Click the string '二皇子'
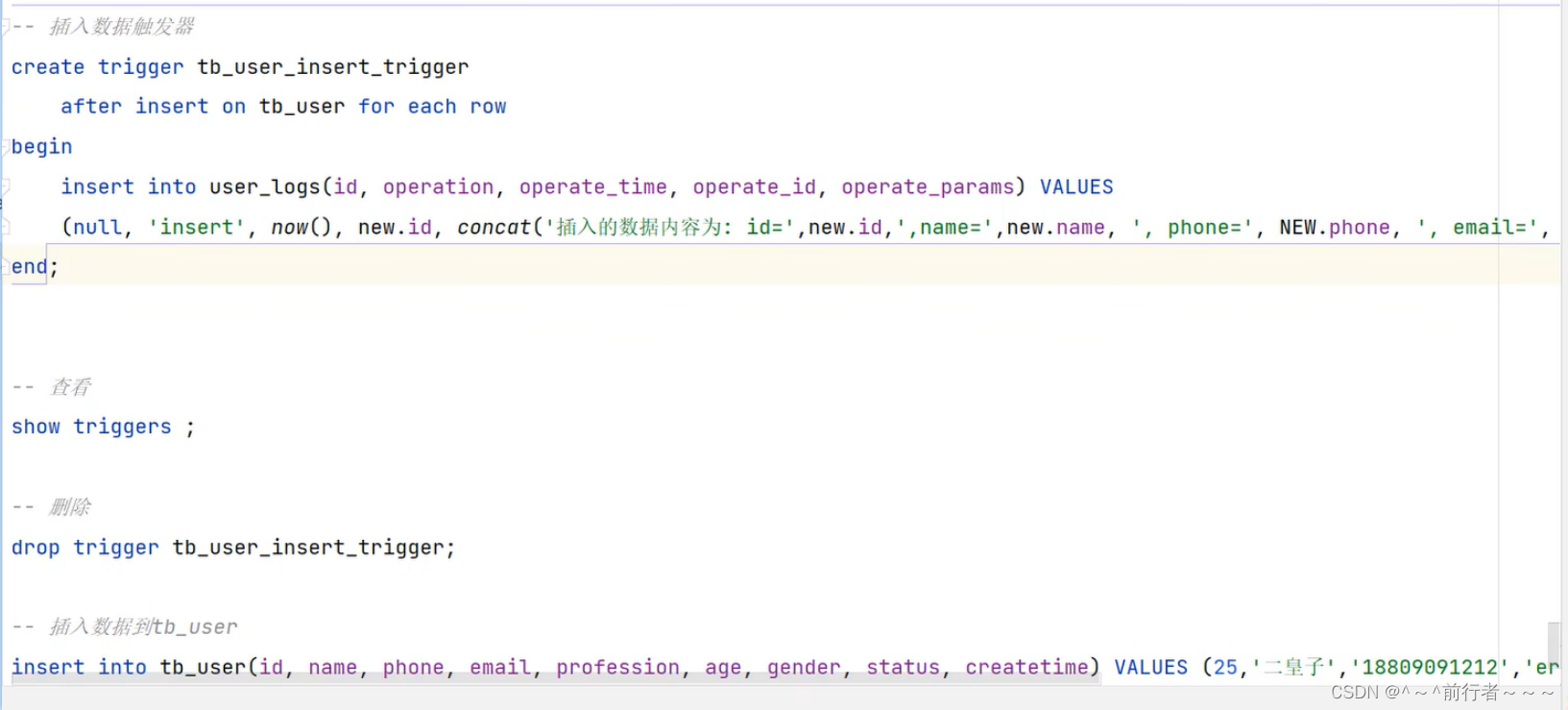 coord(1293,667)
